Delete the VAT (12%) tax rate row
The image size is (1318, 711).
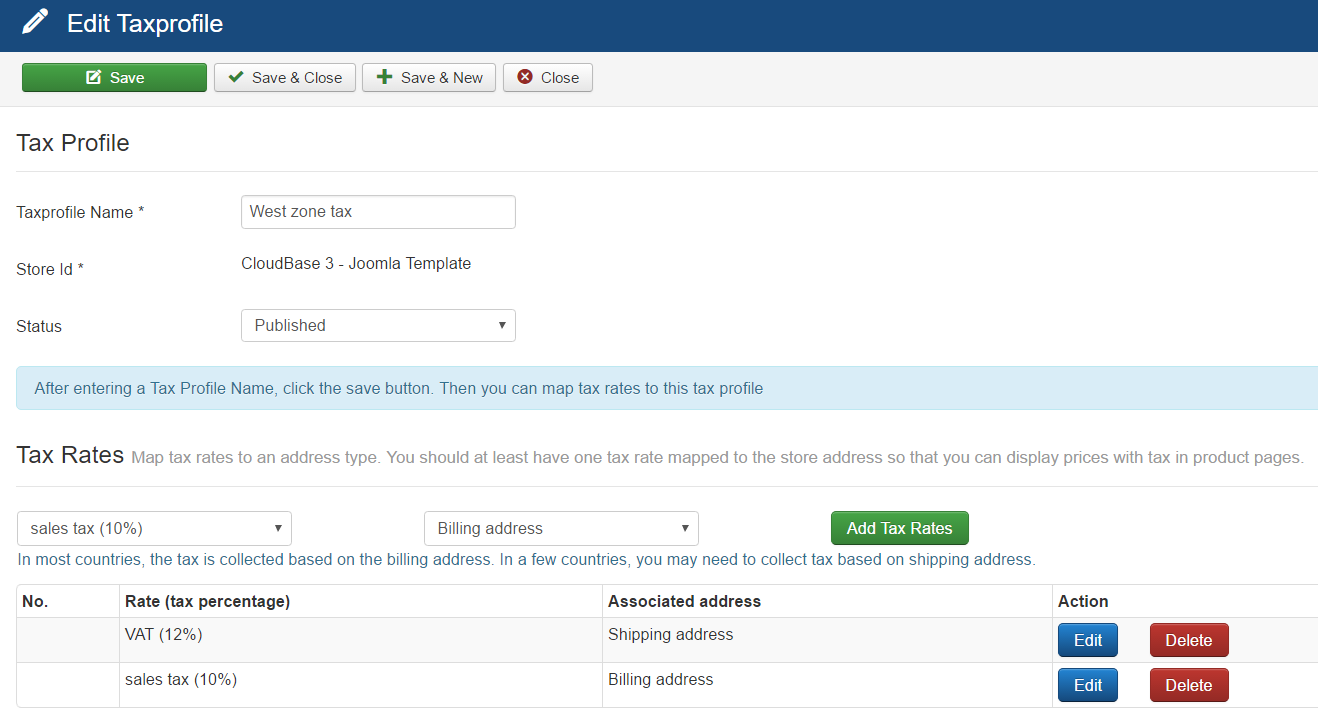[1188, 641]
